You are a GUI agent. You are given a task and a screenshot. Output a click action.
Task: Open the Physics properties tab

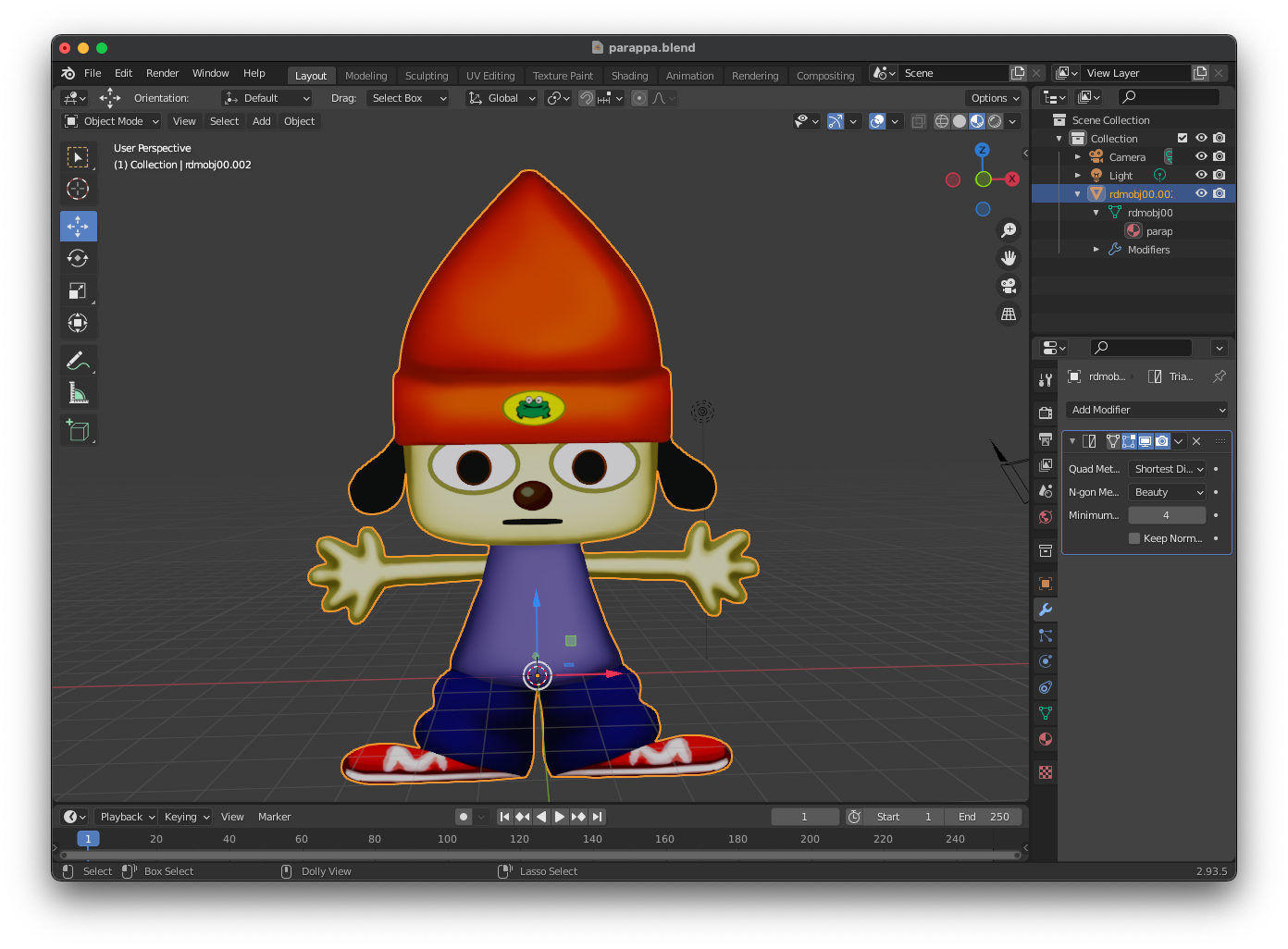(x=1046, y=661)
